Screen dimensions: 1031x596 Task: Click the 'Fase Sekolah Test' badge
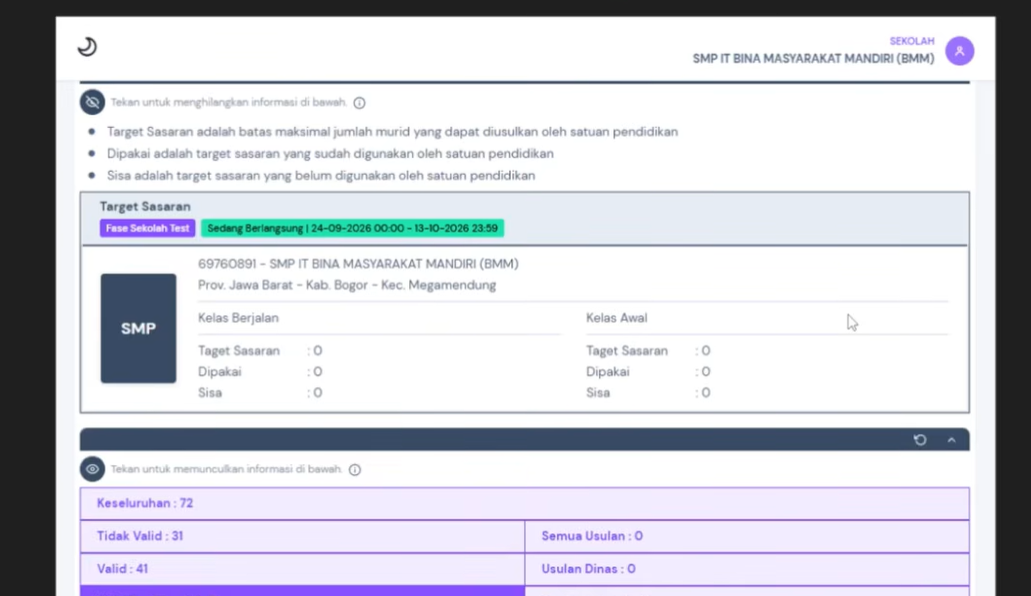tap(147, 228)
